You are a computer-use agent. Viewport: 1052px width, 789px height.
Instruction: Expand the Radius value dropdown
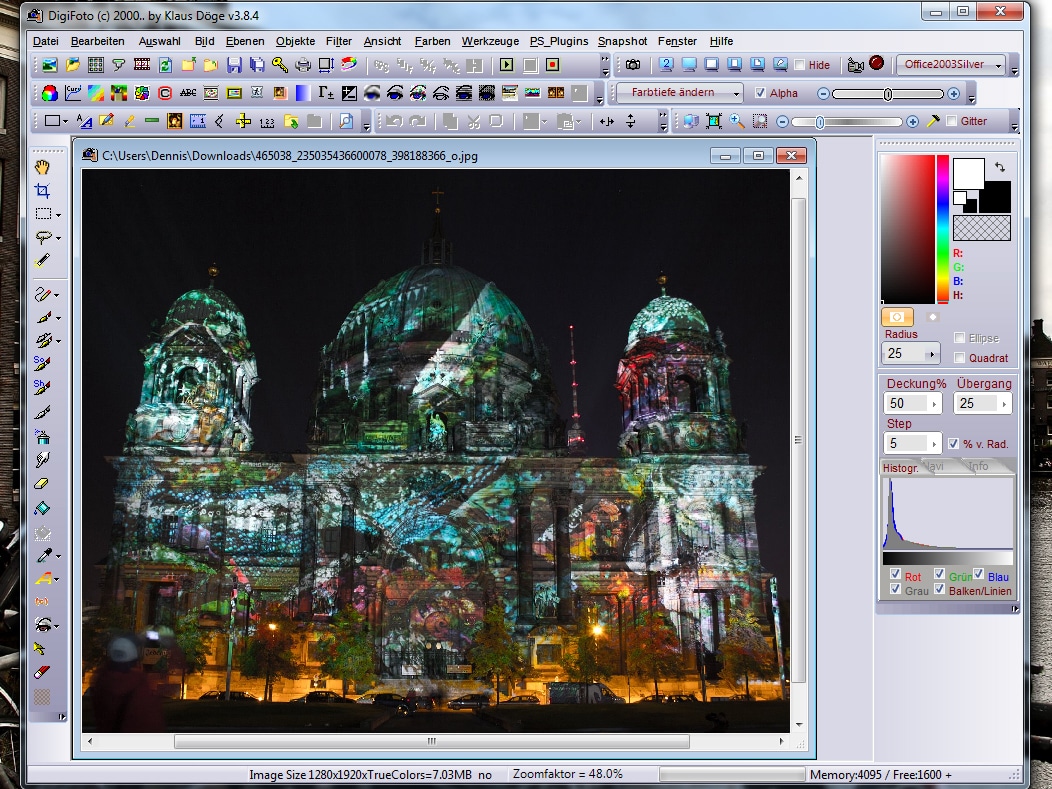pyautogui.click(x=933, y=354)
